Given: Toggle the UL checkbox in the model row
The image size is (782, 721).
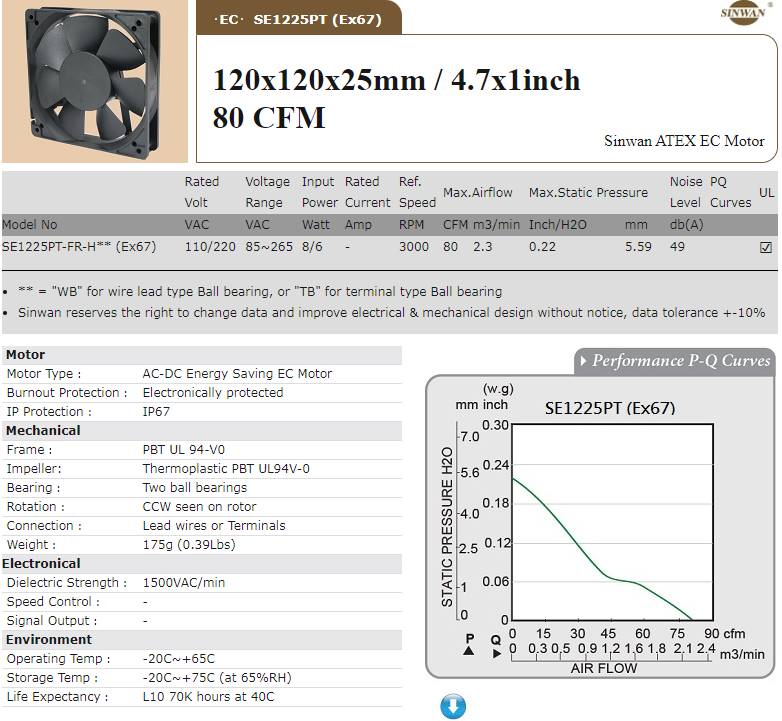Looking at the screenshot, I should tap(766, 247).
